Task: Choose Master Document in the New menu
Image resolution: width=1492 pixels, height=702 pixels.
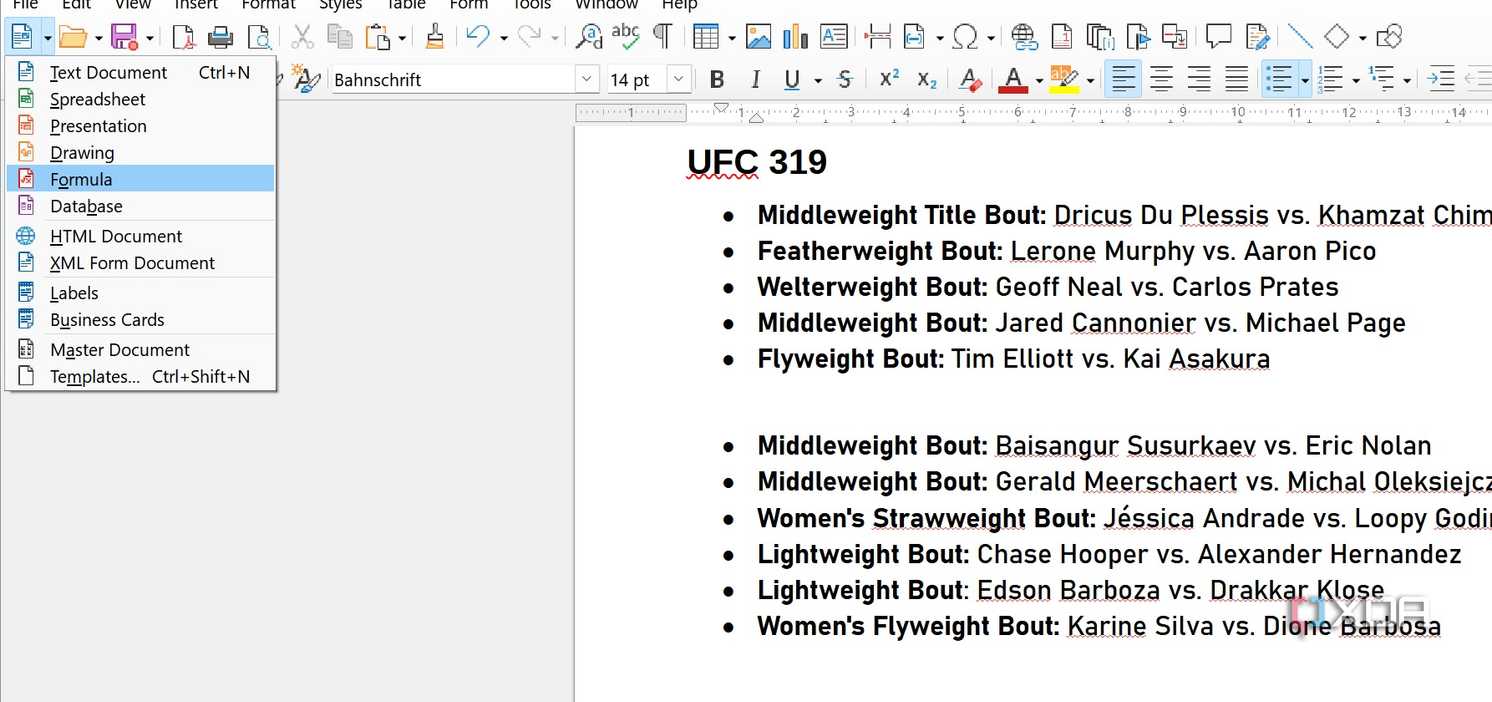Action: 140,350
